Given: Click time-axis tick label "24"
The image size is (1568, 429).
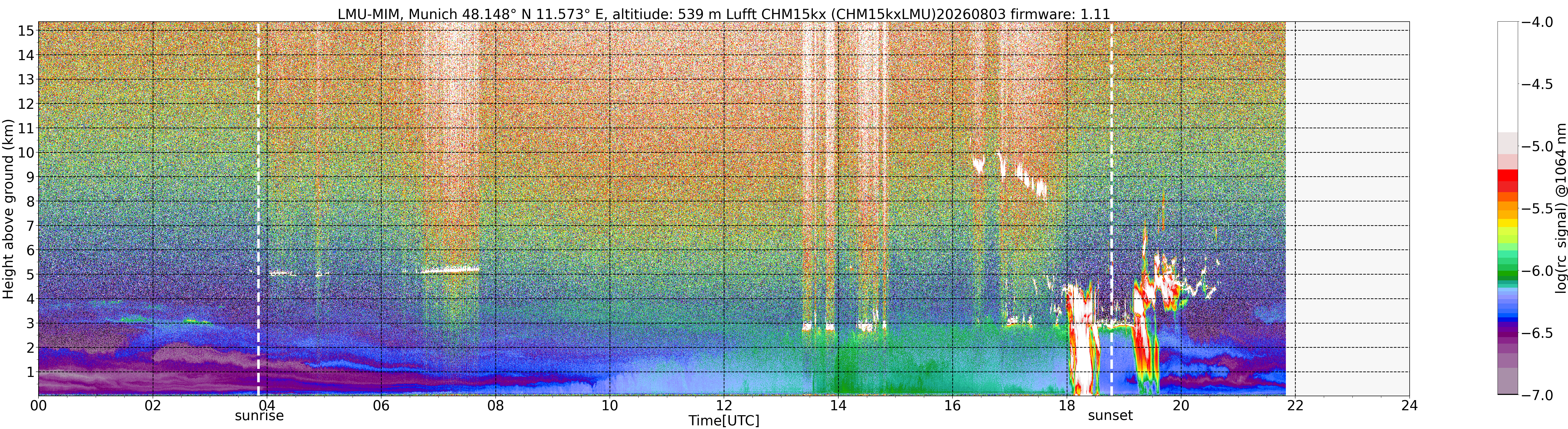Looking at the screenshot, I should 1409,406.
